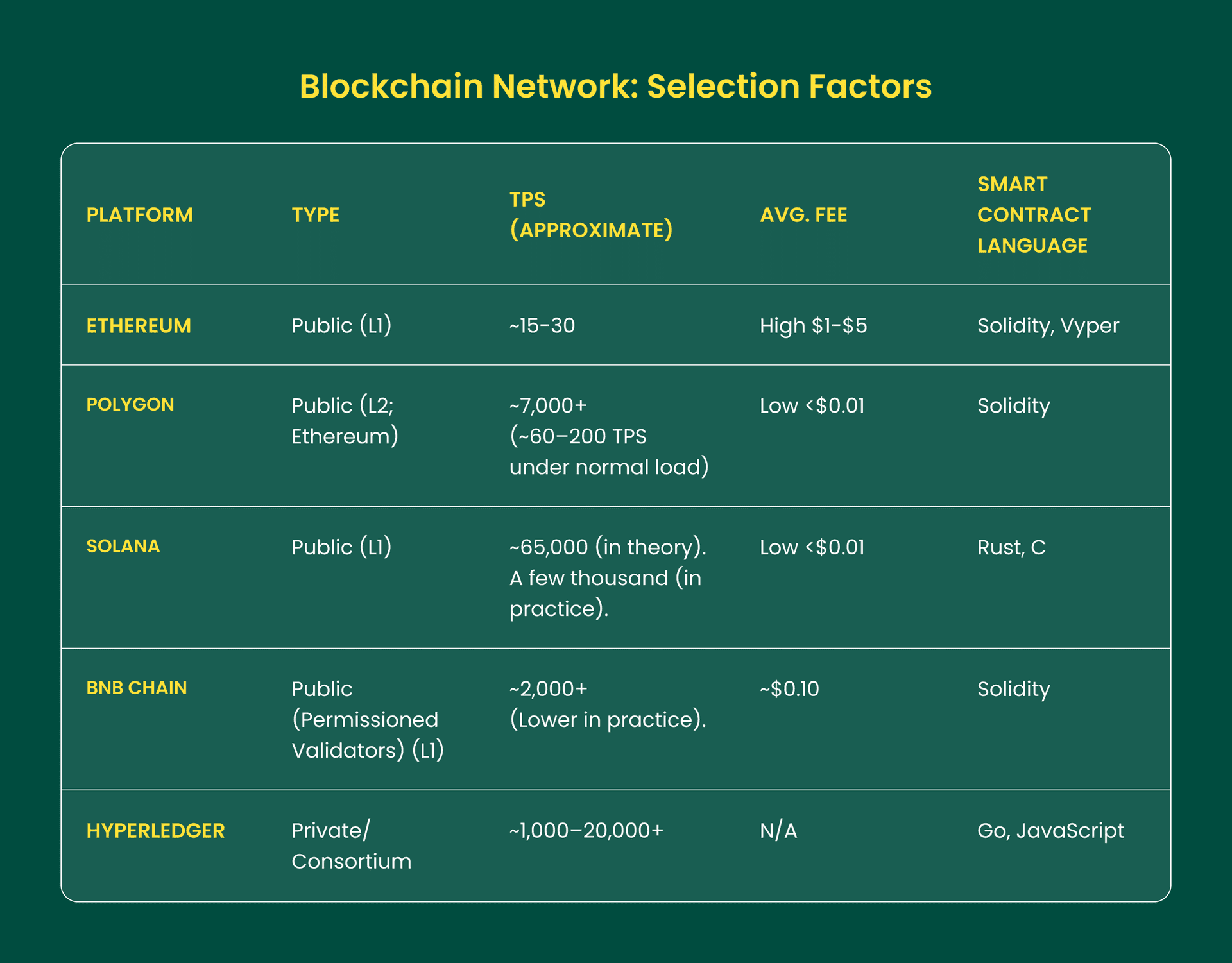Click the TYPE column header
The image size is (1232, 963).
315,215
